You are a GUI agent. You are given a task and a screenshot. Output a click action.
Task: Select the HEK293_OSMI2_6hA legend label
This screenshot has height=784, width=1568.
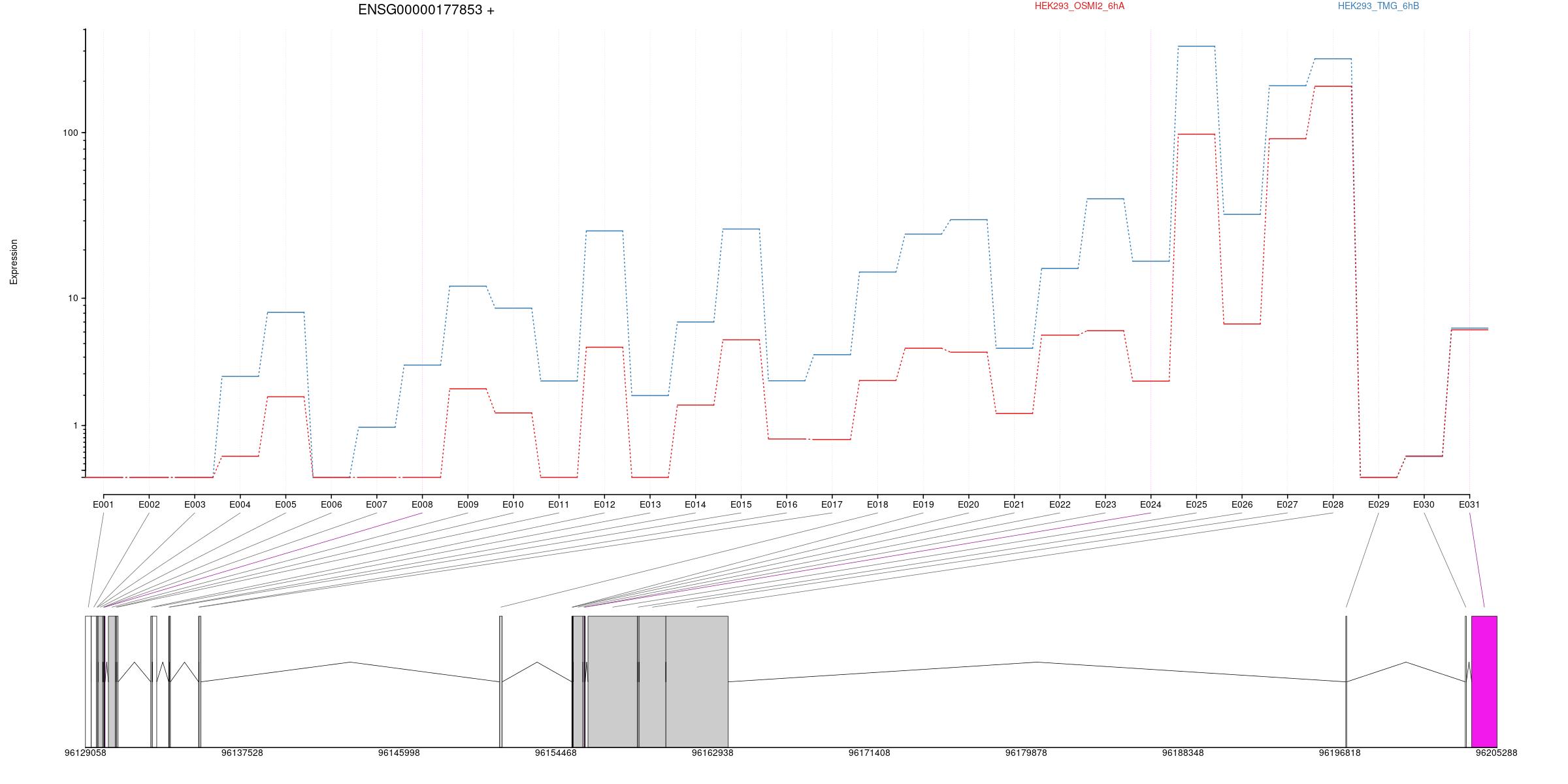tap(1079, 6)
